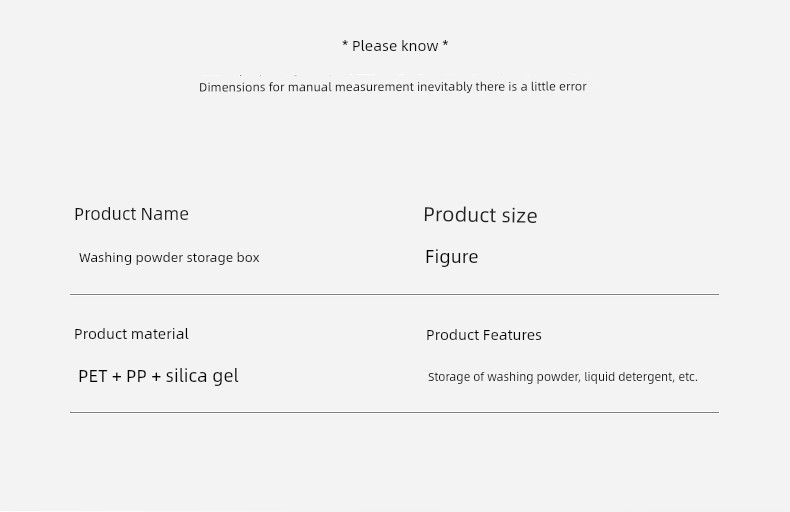Screen dimensions: 790x512
Task: Click the 'Product material' label
Action: pyautogui.click(x=131, y=334)
